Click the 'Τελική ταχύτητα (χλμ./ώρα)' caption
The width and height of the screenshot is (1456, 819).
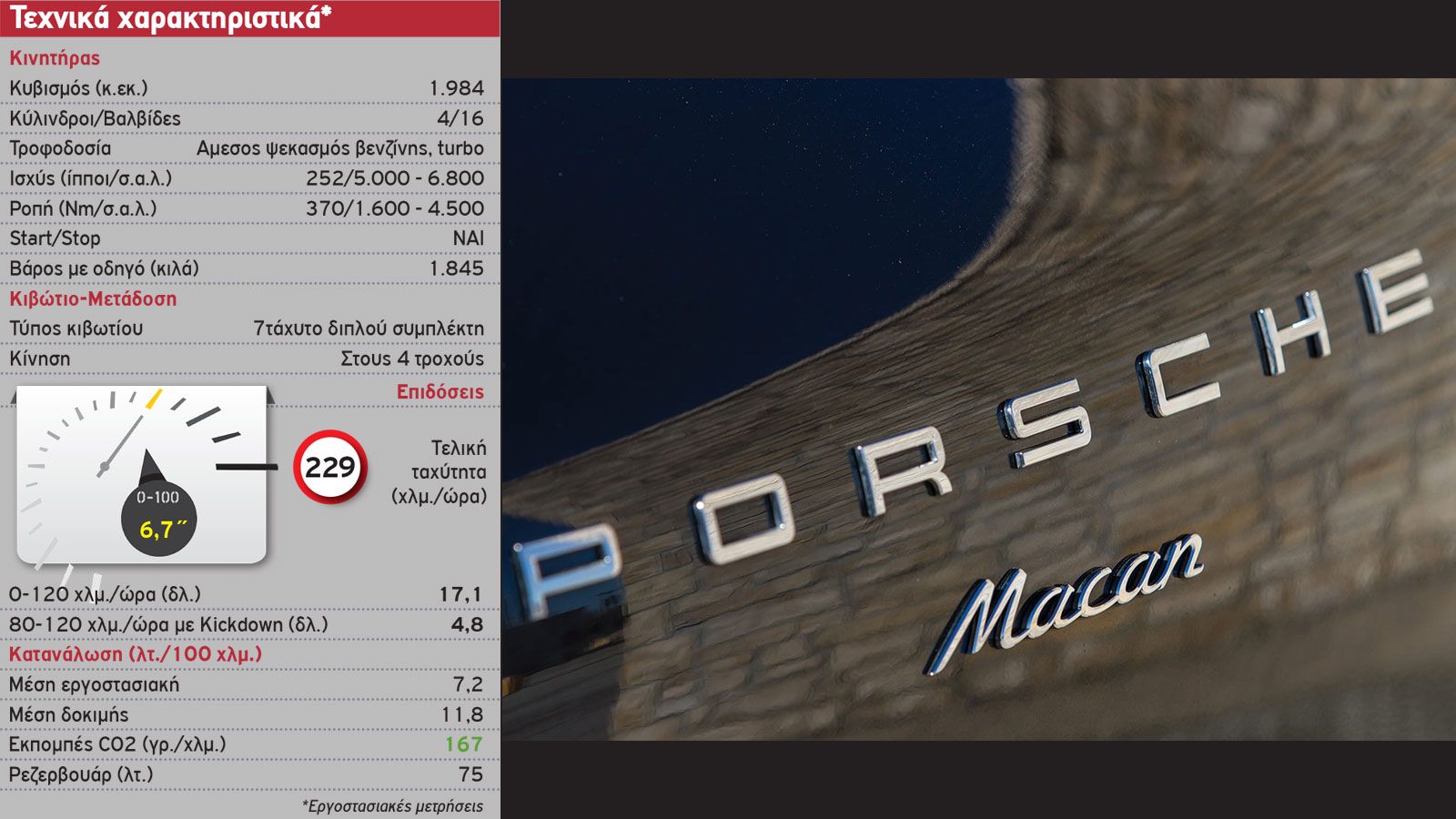[x=440, y=472]
